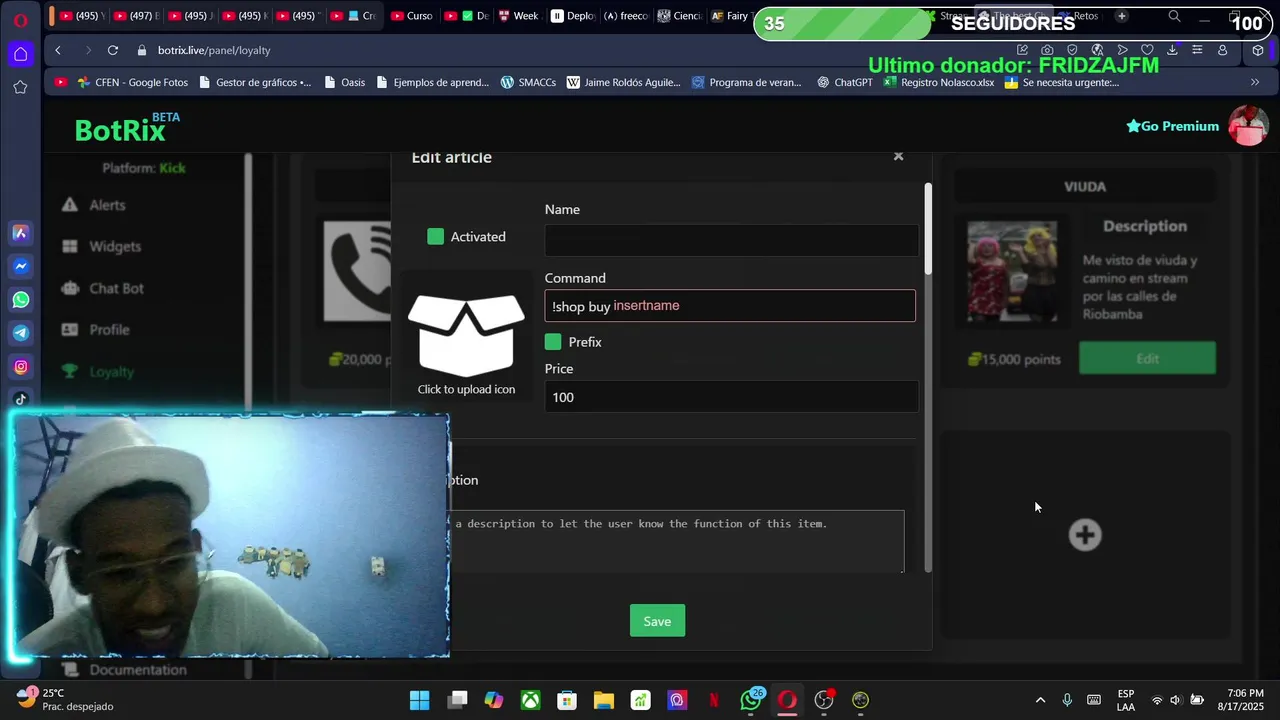Screen dimensions: 1280x720
Task: Click the snapshot camera toolbar icon
Action: (1047, 50)
